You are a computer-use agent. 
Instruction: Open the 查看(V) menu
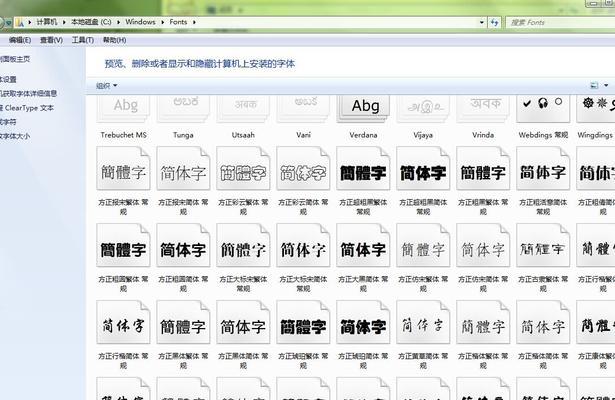coord(50,40)
